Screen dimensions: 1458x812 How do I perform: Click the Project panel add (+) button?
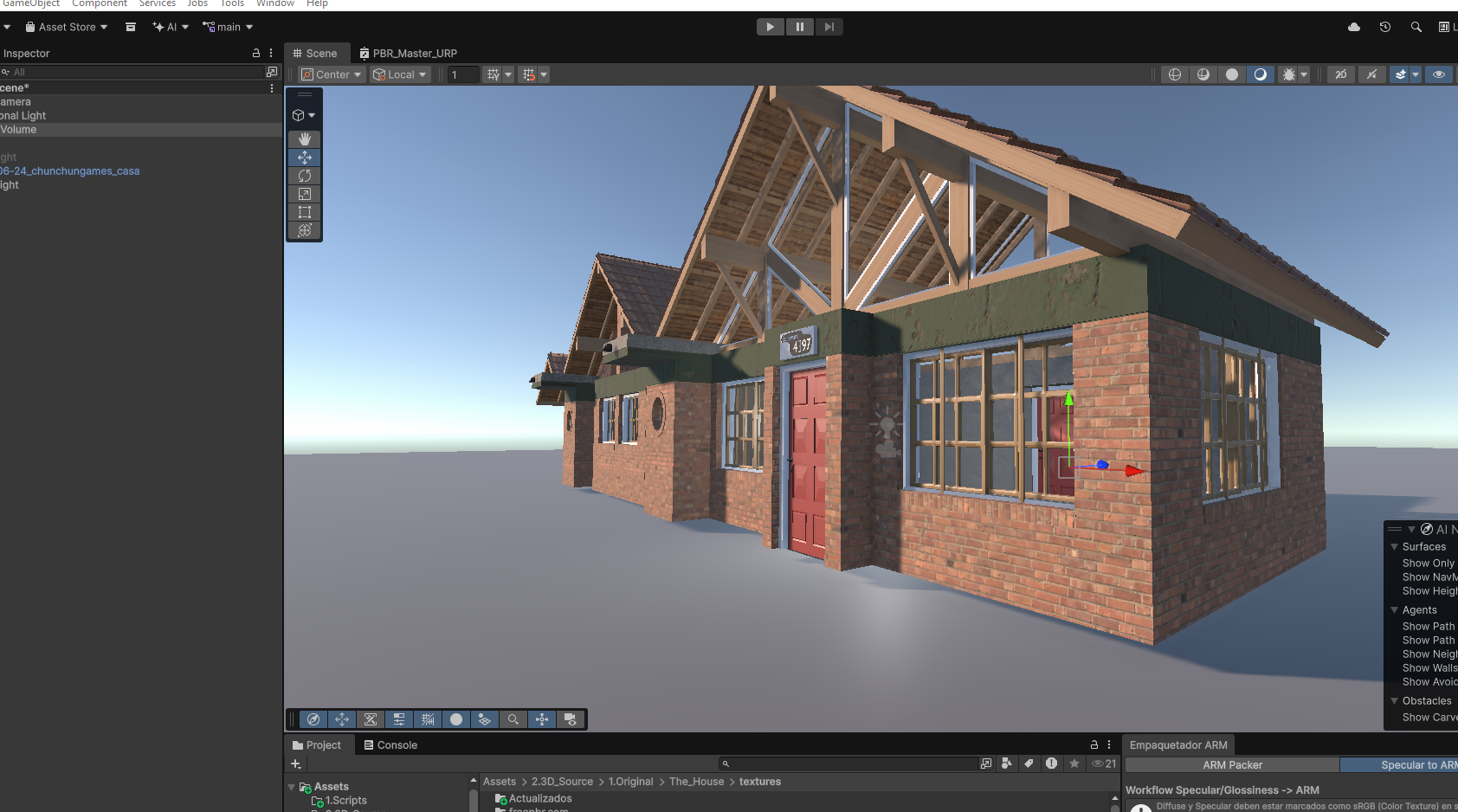(x=296, y=764)
